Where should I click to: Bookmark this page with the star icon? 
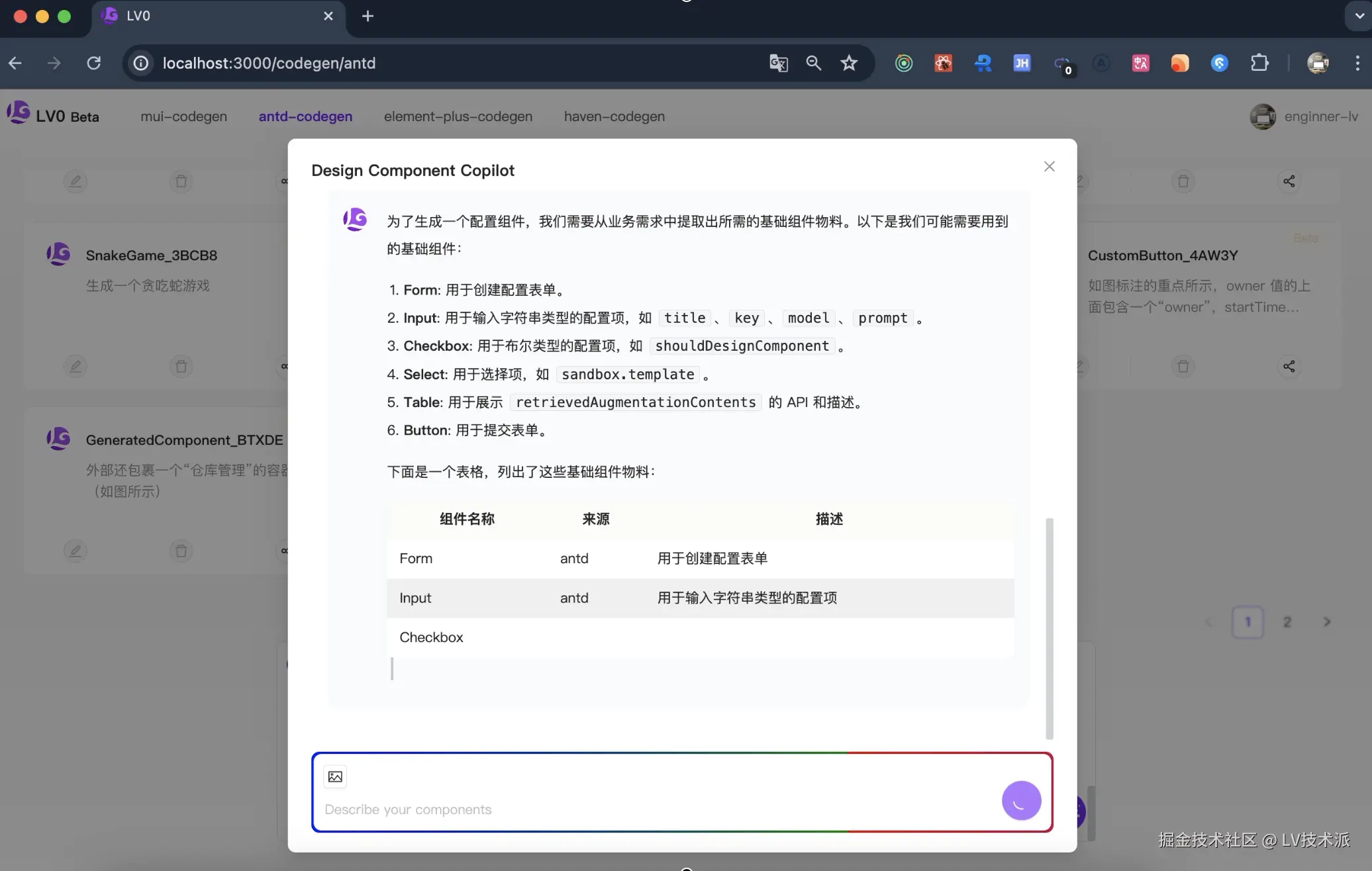(849, 63)
